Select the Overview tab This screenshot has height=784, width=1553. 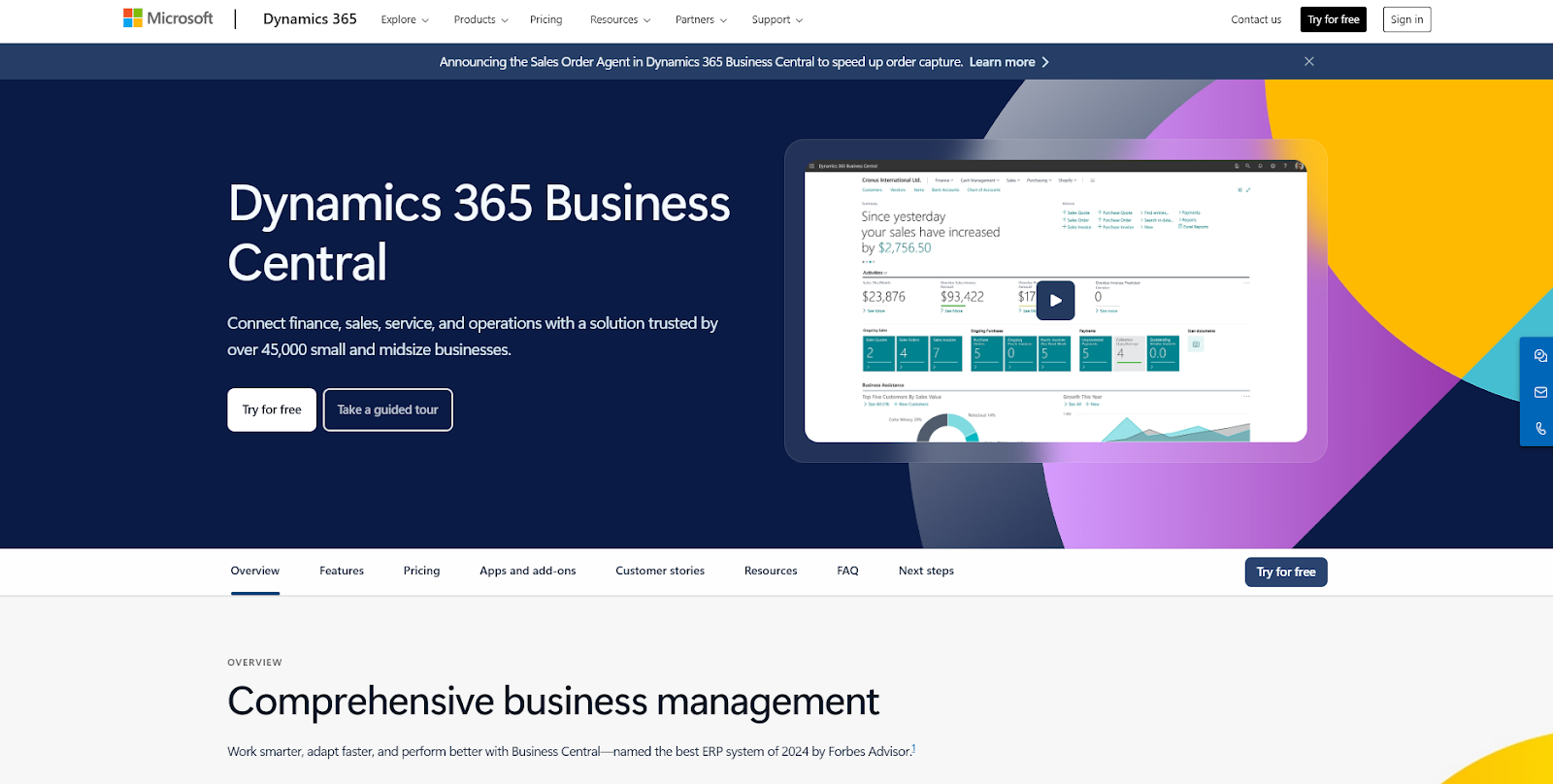coord(255,571)
